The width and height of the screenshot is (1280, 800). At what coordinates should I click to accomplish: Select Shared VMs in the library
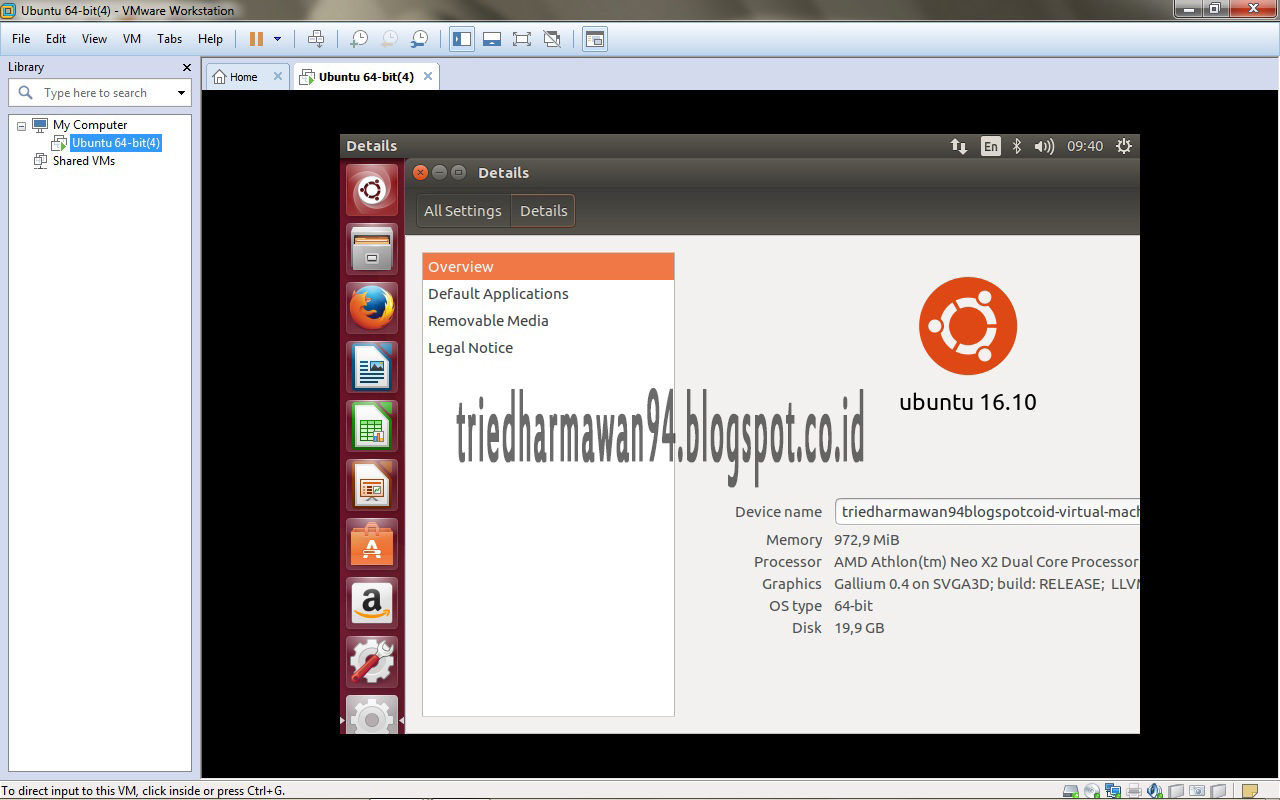(84, 161)
